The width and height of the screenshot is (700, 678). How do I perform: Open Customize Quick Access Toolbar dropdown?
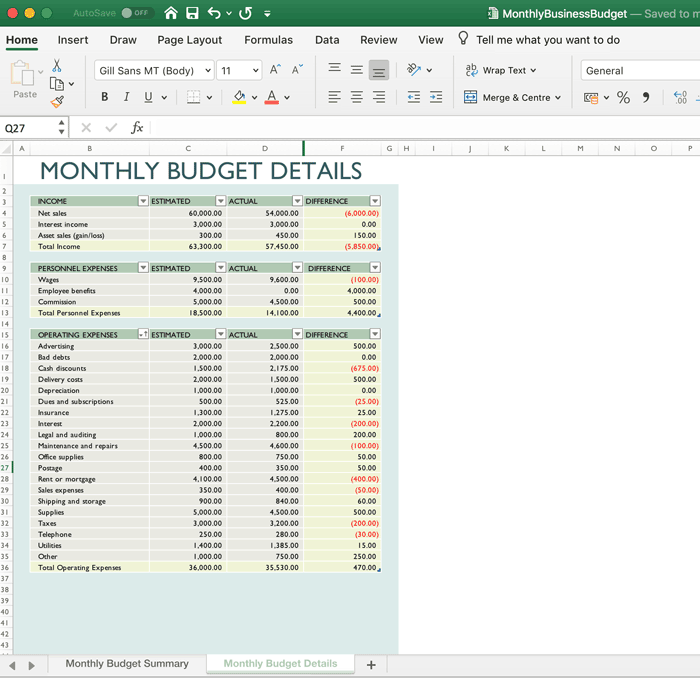coord(267,14)
